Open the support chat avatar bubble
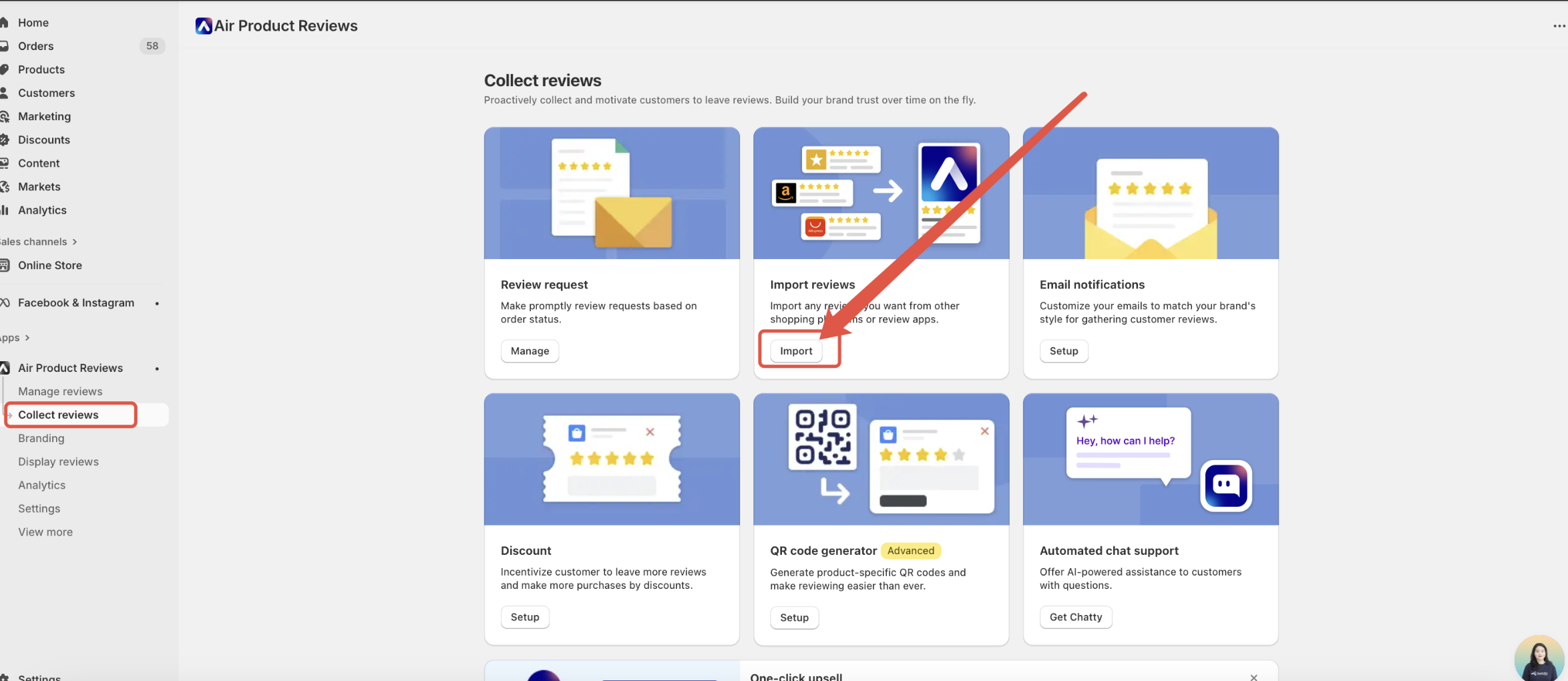Screen dimensions: 1568x681 point(1538,658)
